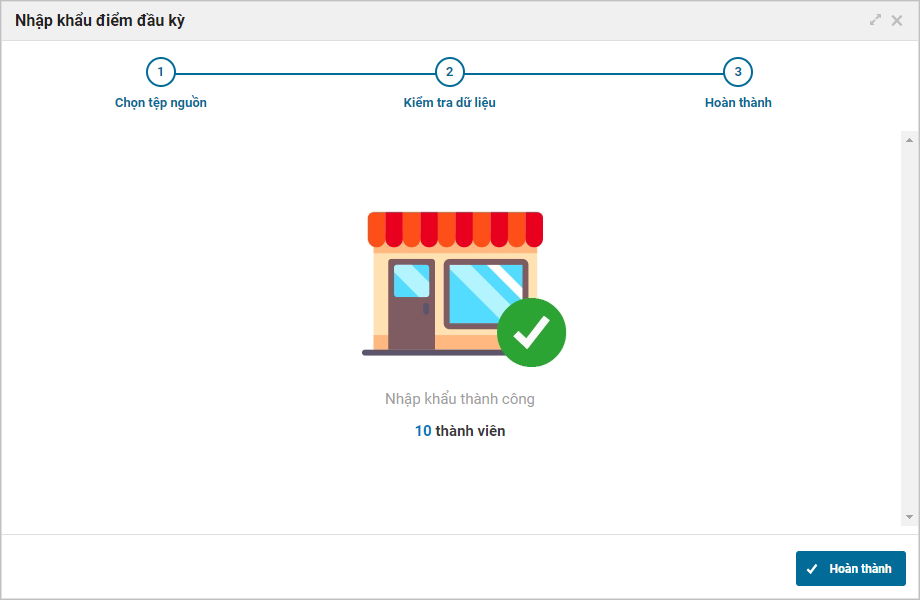Click the green checkmark badge
The height and width of the screenshot is (600, 920).
pos(531,333)
